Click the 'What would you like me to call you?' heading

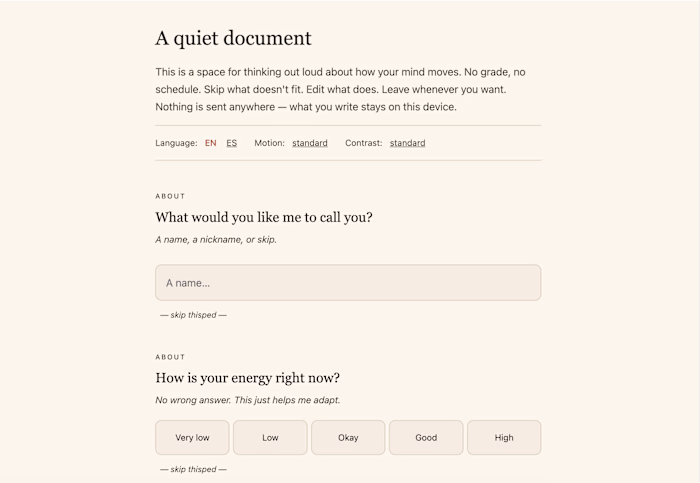(x=264, y=217)
